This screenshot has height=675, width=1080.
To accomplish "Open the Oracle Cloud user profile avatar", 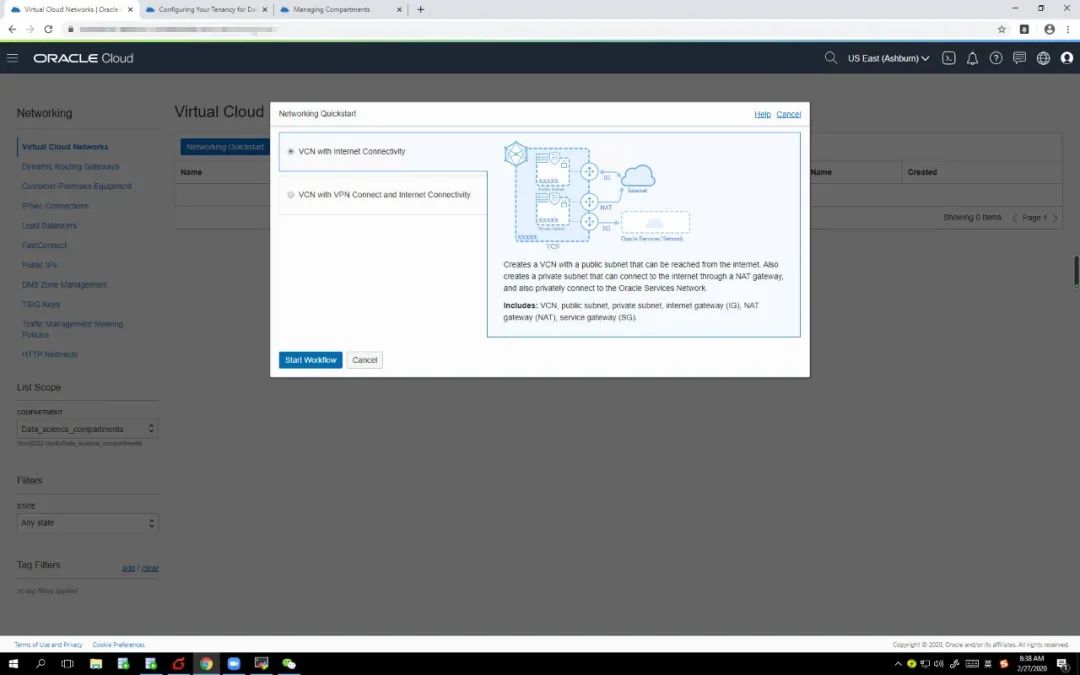I will 1066,59.
